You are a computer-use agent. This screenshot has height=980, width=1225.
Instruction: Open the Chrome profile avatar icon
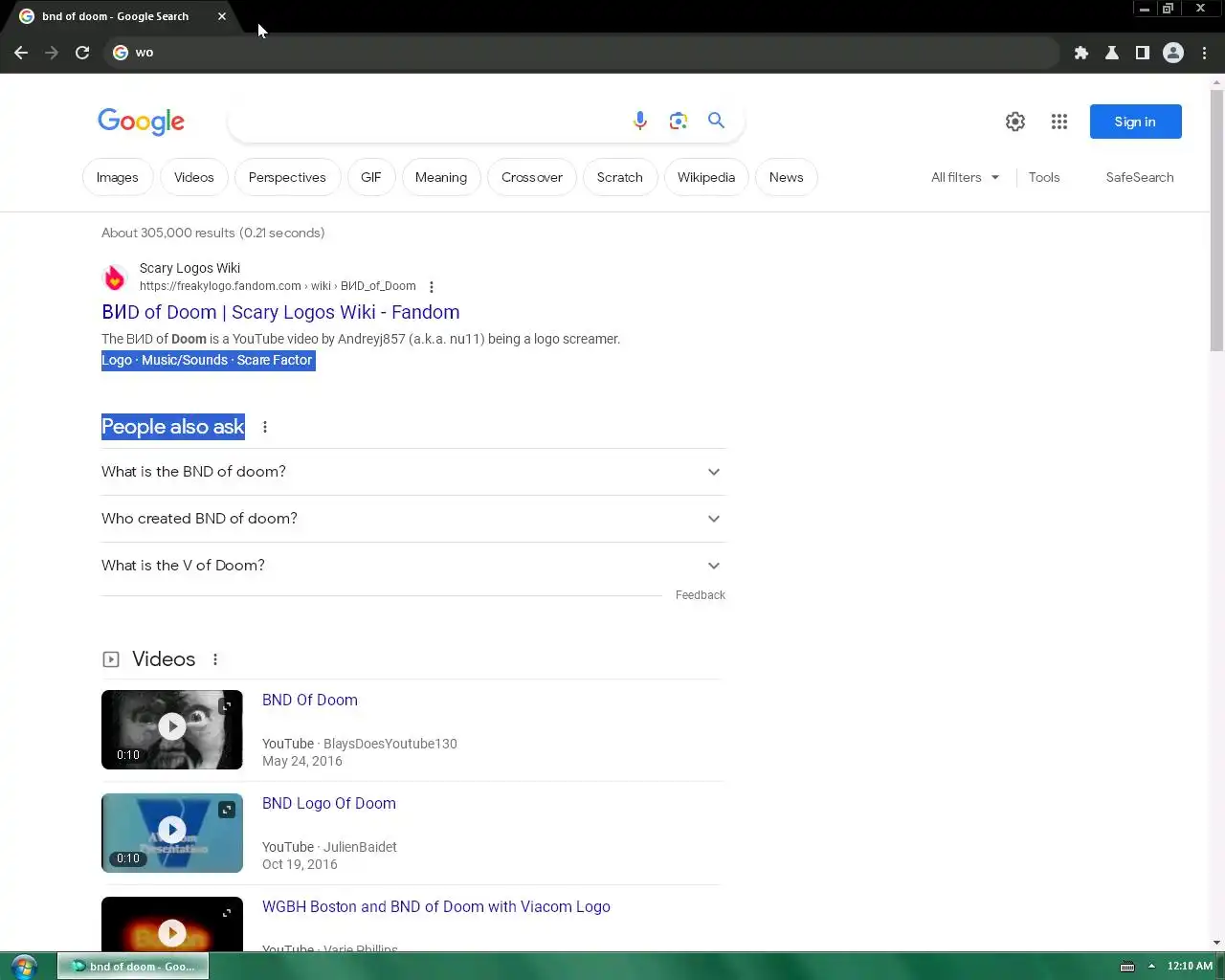1173,53
